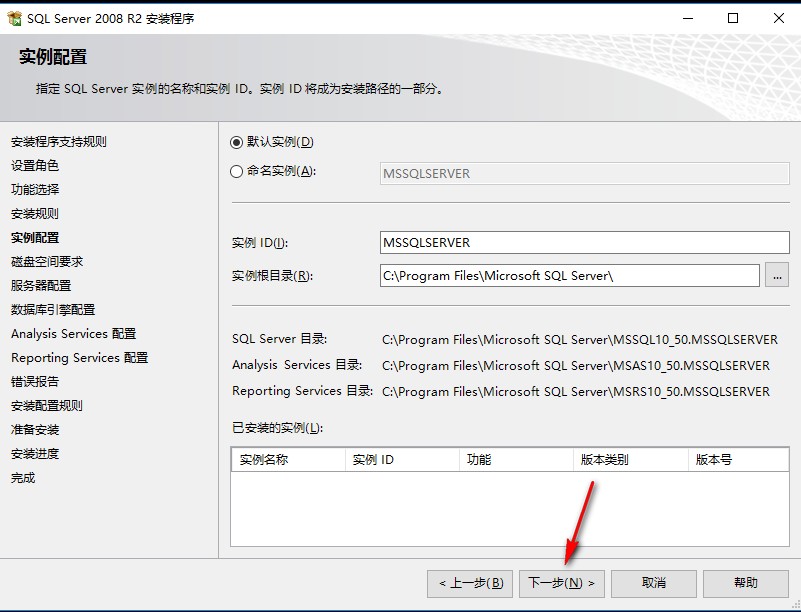Select 安装规则 step in sidebar

coord(35,214)
